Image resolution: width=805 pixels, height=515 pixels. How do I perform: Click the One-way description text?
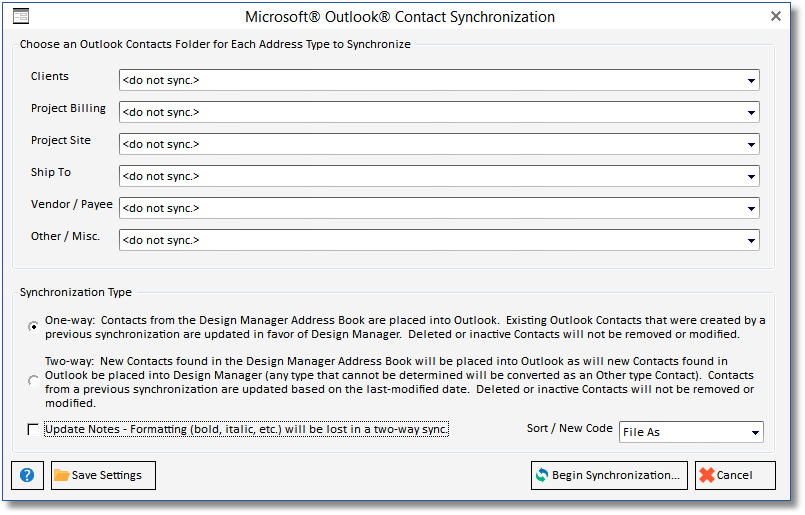point(405,327)
